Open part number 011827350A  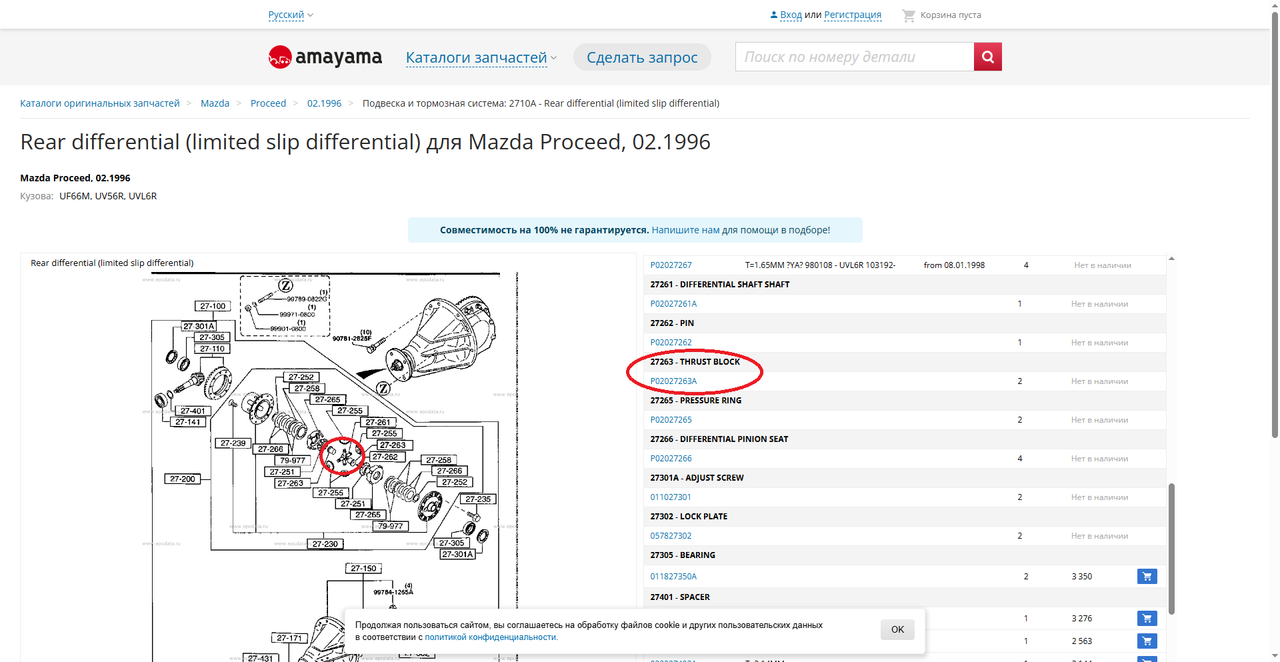(674, 576)
